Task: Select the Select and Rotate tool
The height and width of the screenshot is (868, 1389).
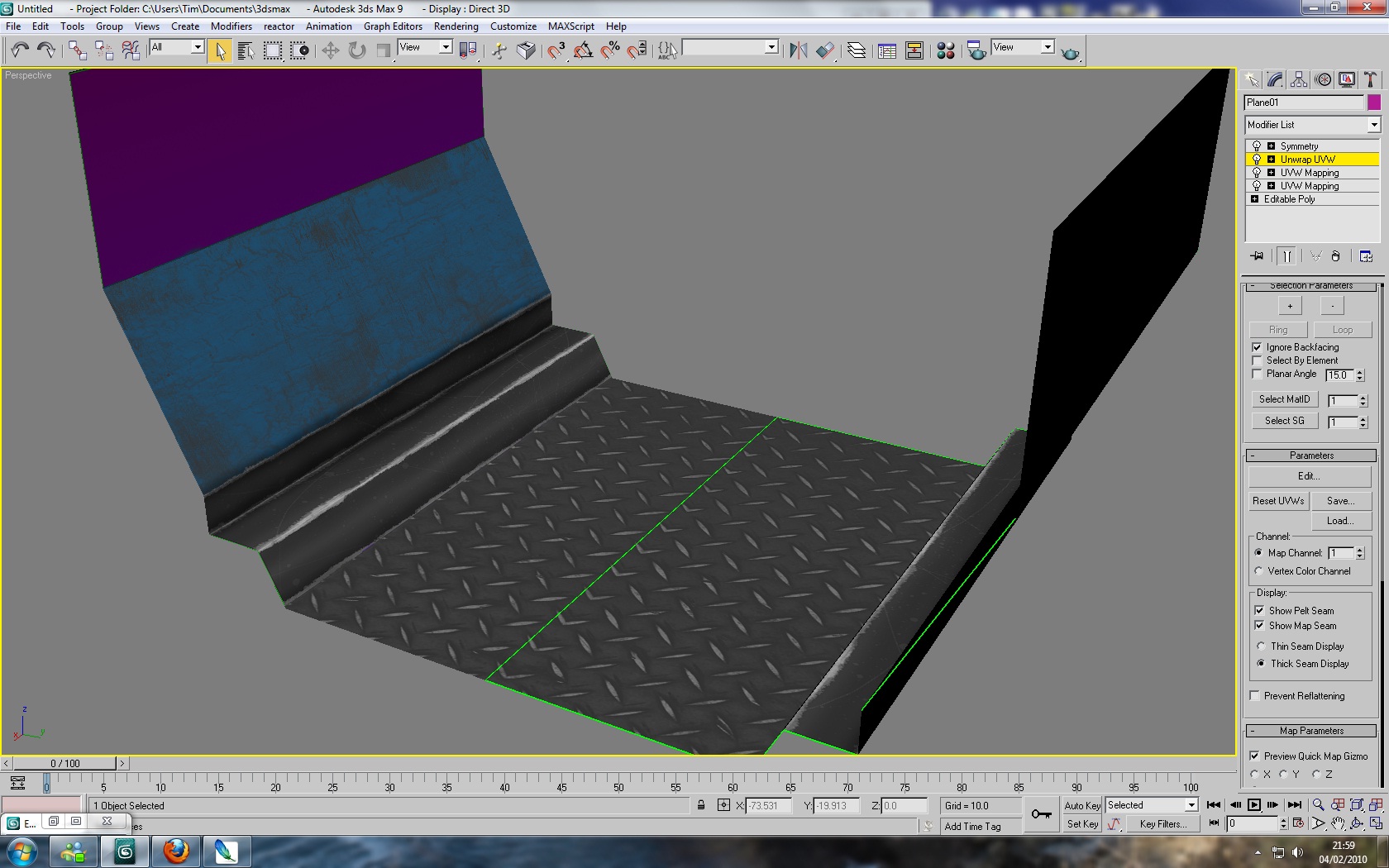Action: click(357, 50)
